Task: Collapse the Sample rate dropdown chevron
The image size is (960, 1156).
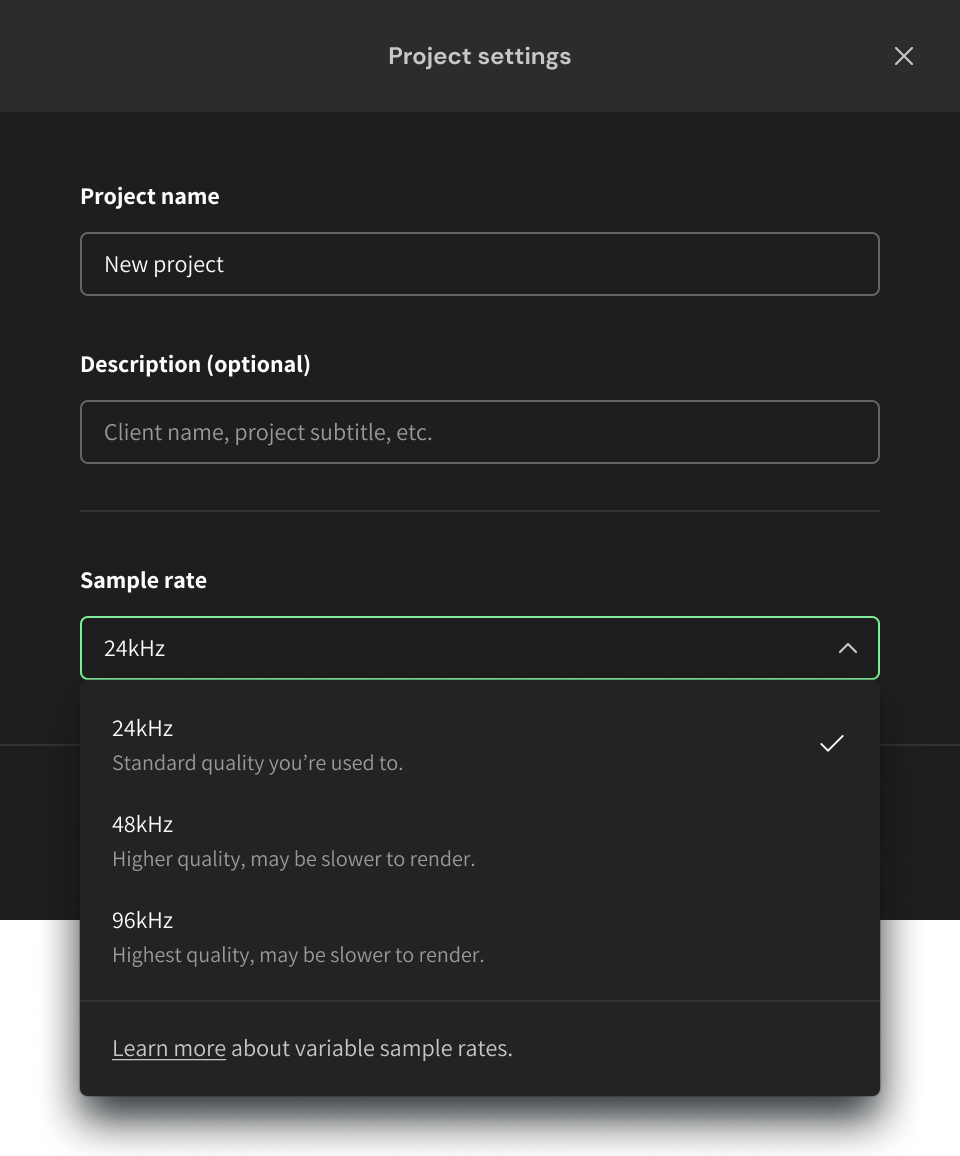Action: click(847, 648)
